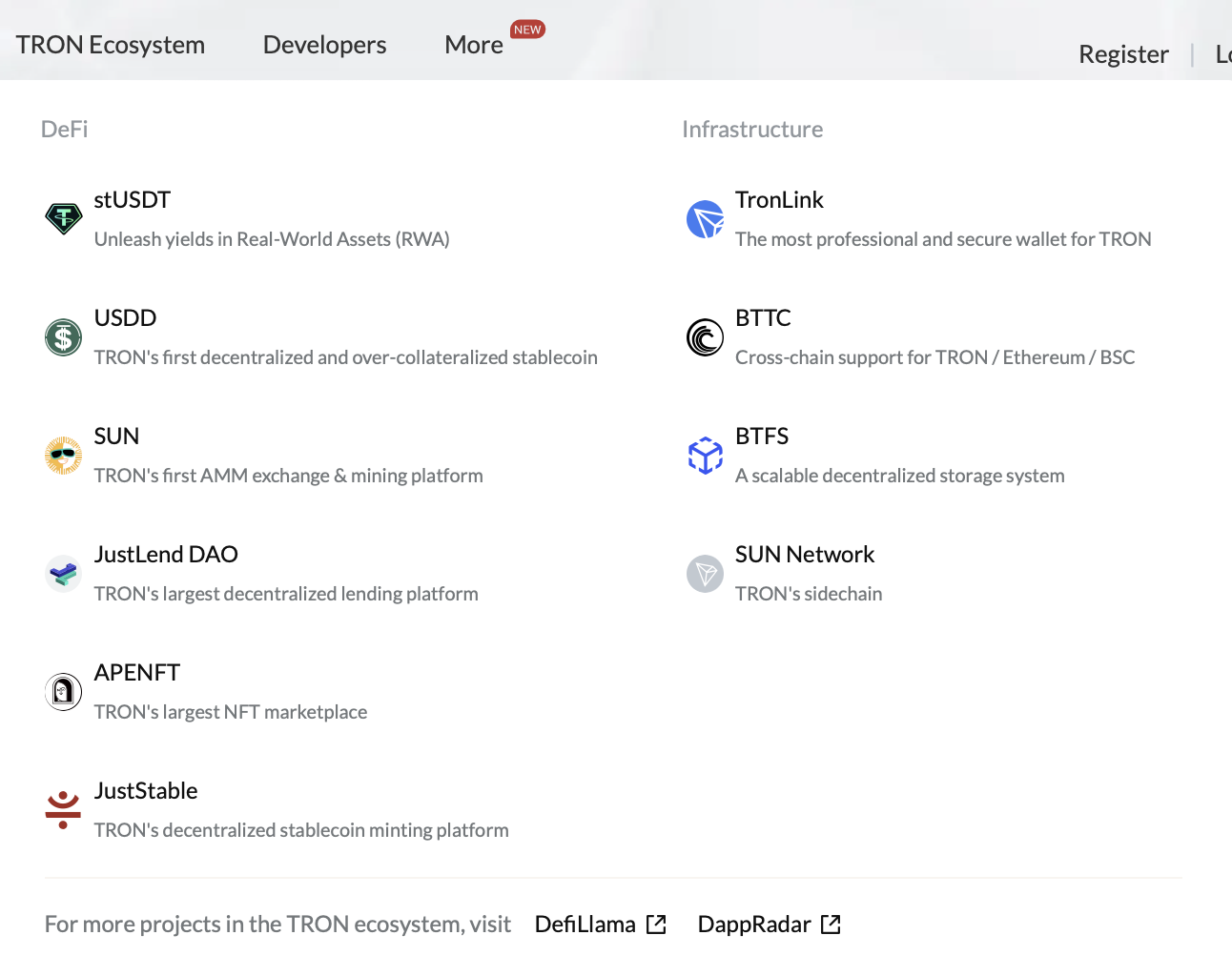Image resolution: width=1232 pixels, height=976 pixels.
Task: Click the DeFi section heading
Action: (x=65, y=130)
